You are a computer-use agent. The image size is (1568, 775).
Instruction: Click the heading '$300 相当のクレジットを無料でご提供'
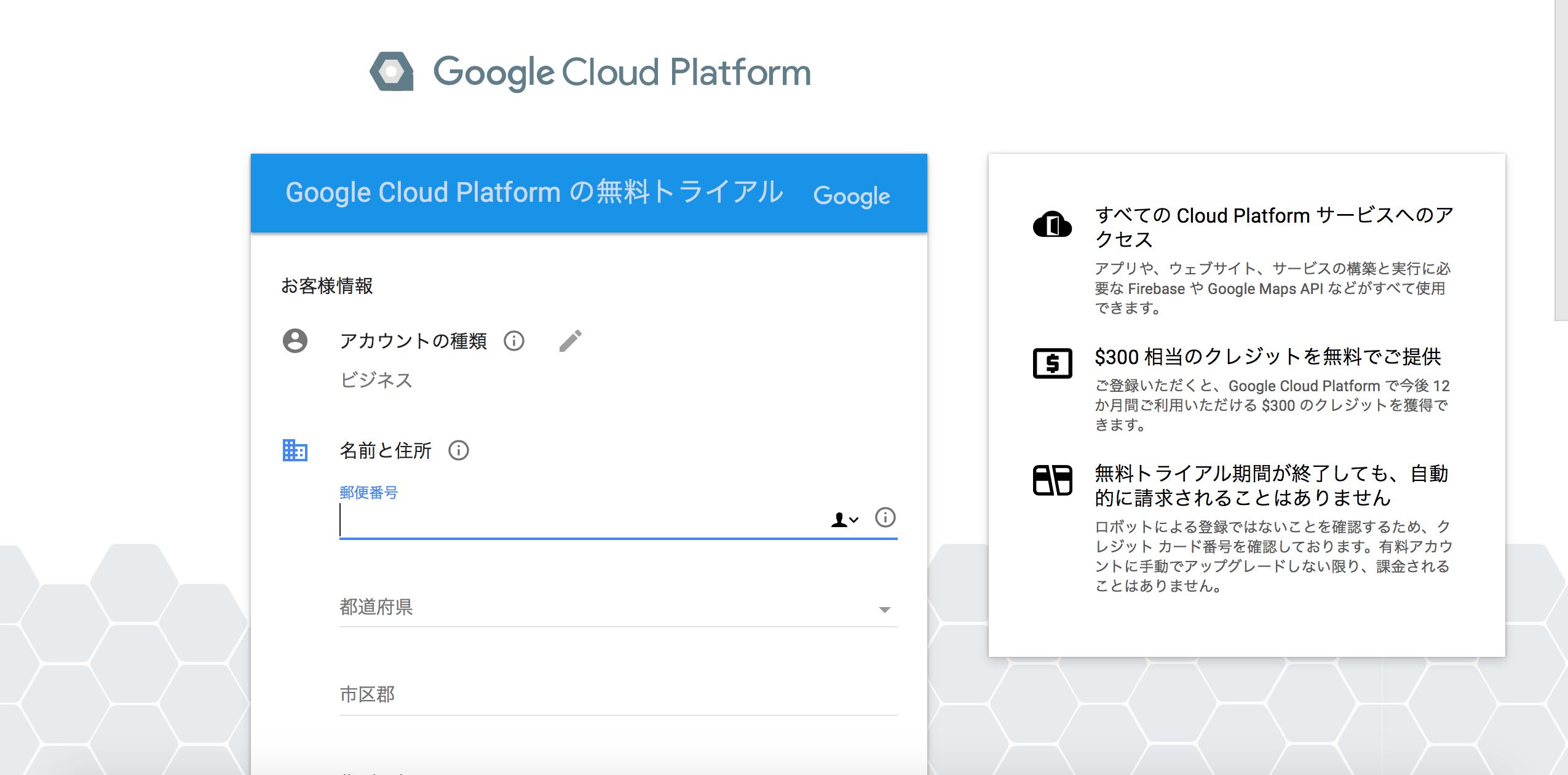(1268, 357)
